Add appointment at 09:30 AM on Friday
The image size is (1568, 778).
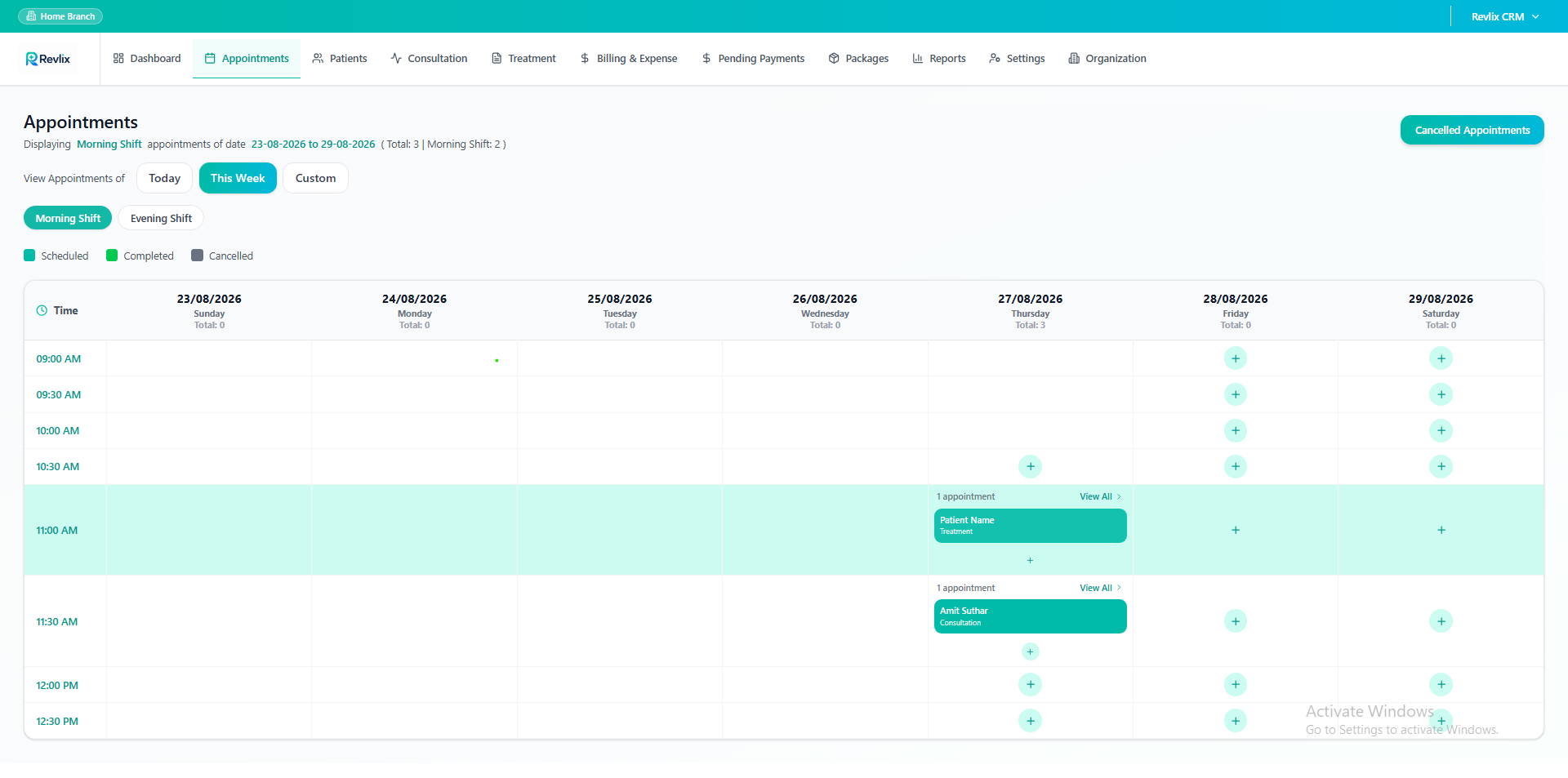[x=1236, y=394]
